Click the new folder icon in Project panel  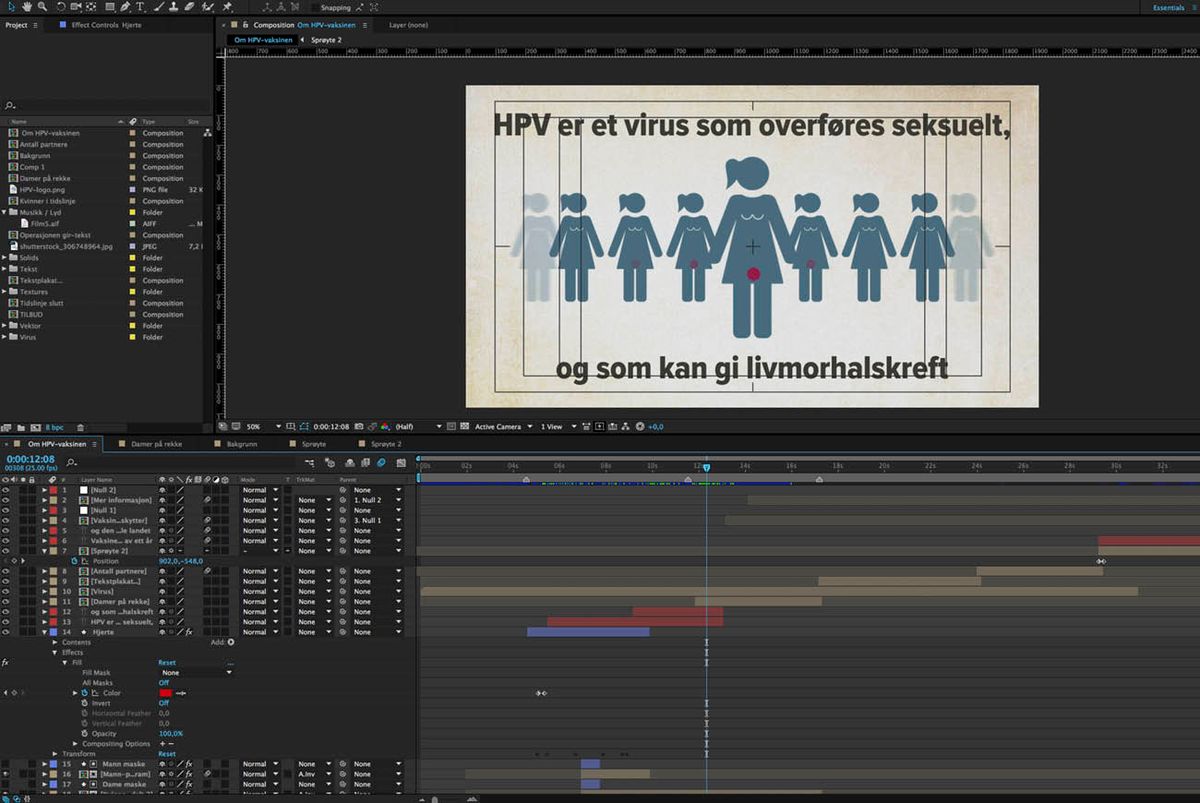point(21,428)
